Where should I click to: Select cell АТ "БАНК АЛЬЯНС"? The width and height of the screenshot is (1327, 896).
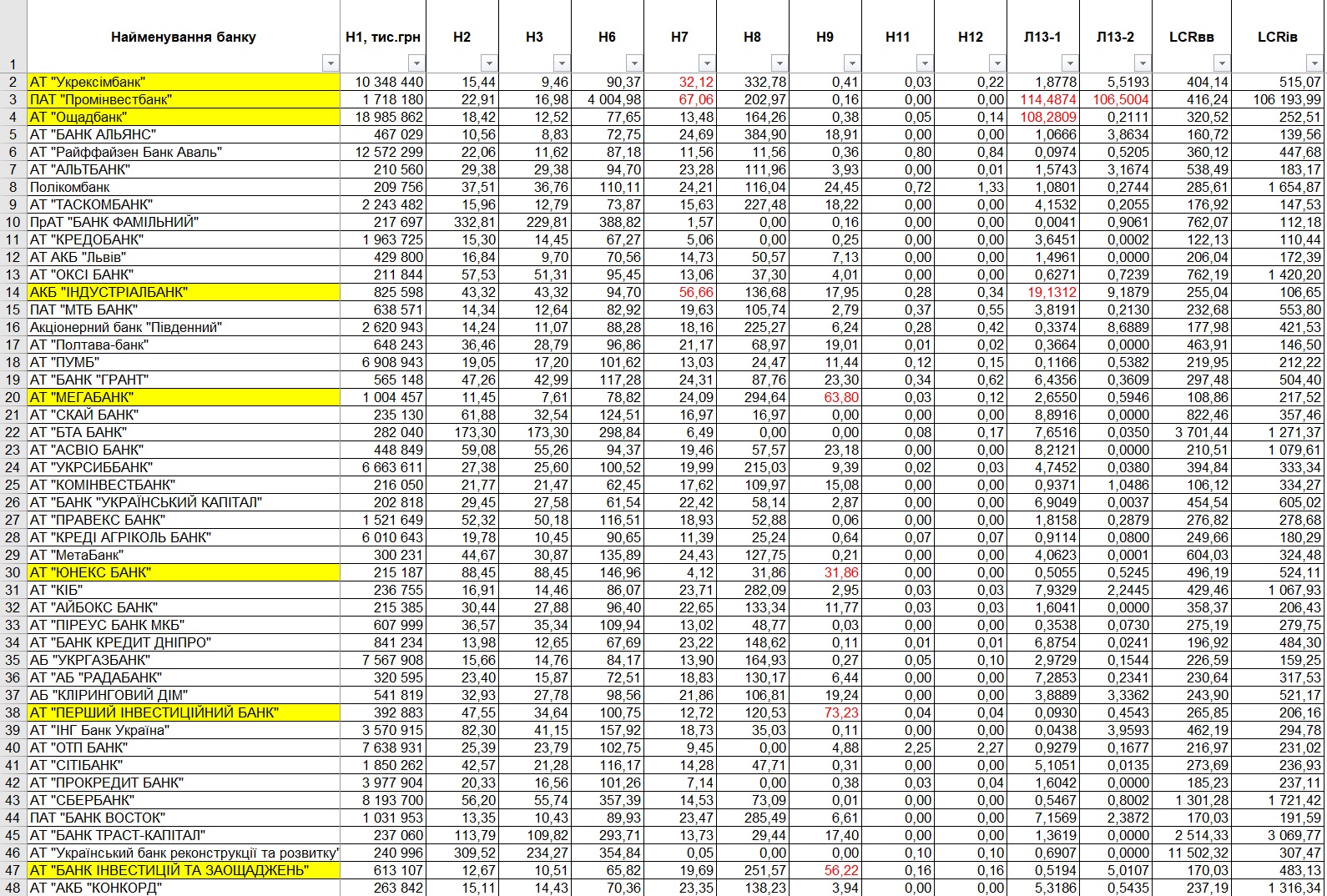pyautogui.click(x=184, y=134)
